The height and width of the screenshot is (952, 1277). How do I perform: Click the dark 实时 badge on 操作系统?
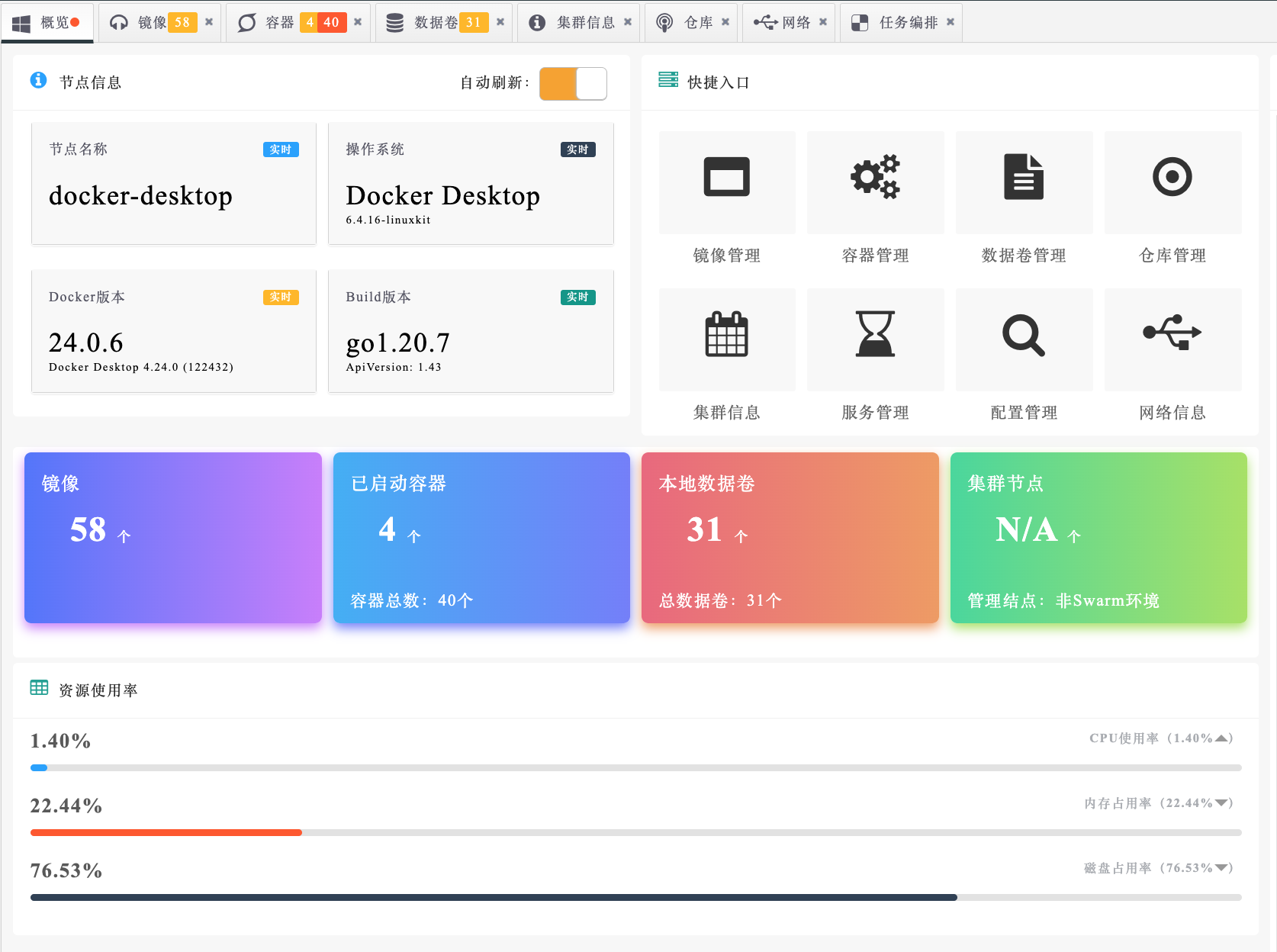[577, 150]
